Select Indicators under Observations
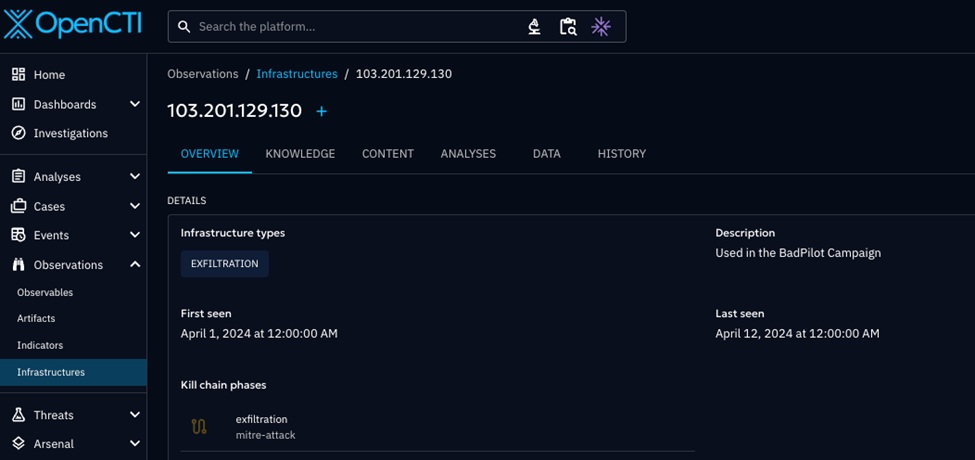The height and width of the screenshot is (460, 975). coord(73,345)
